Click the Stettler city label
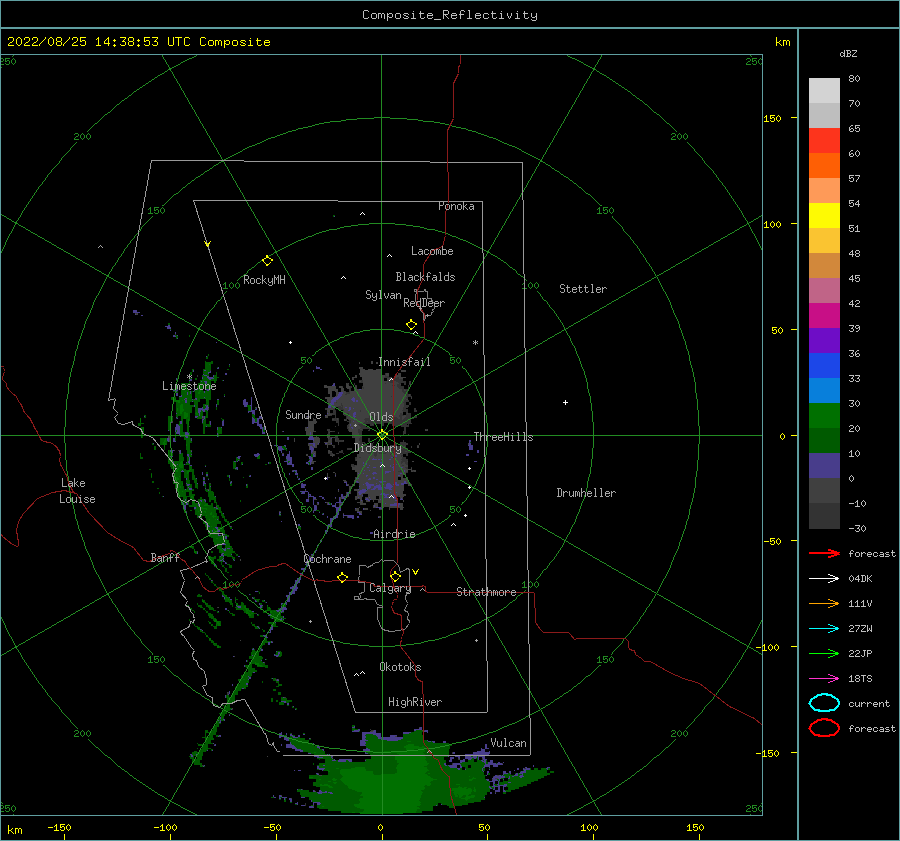Image resolution: width=900 pixels, height=841 pixels. pyautogui.click(x=583, y=289)
